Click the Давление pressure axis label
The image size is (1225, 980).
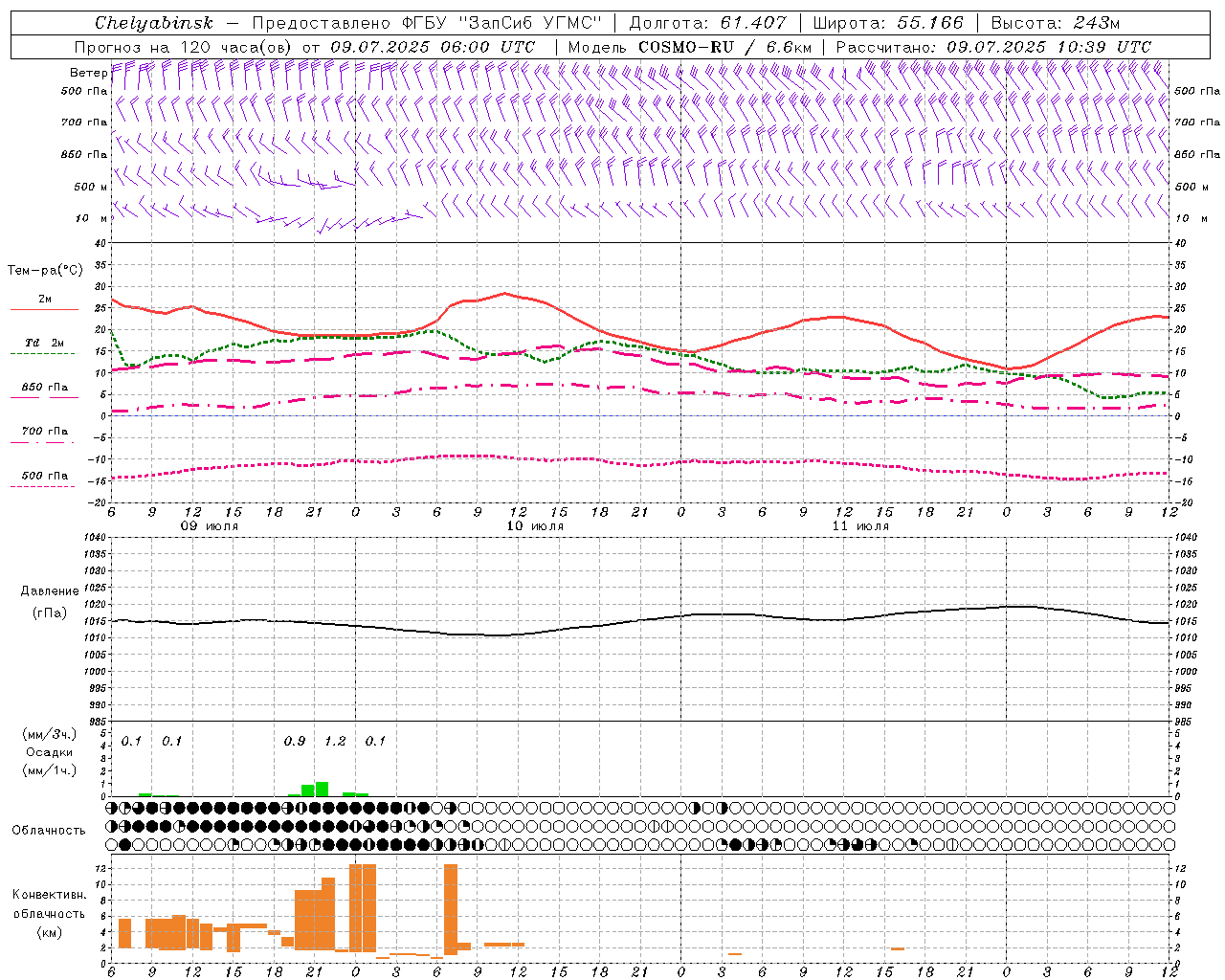pyautogui.click(x=50, y=591)
